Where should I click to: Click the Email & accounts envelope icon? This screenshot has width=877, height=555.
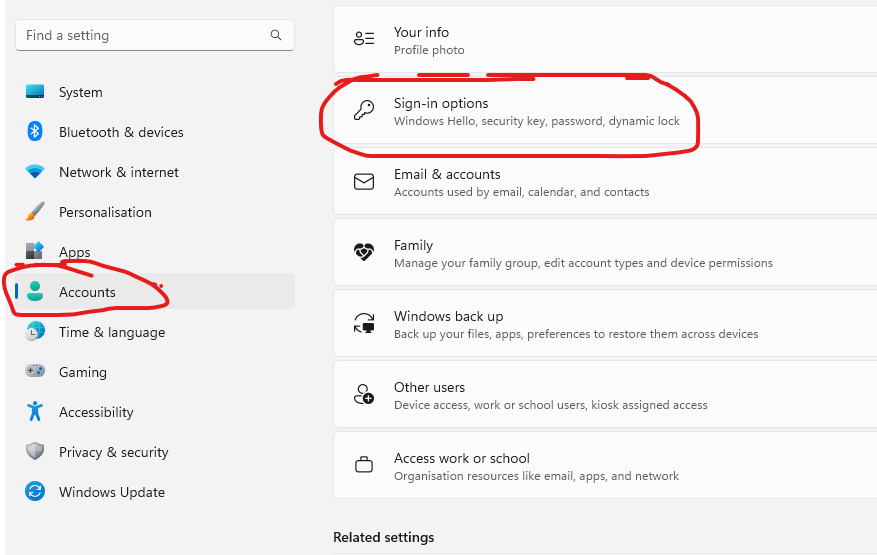(x=364, y=182)
